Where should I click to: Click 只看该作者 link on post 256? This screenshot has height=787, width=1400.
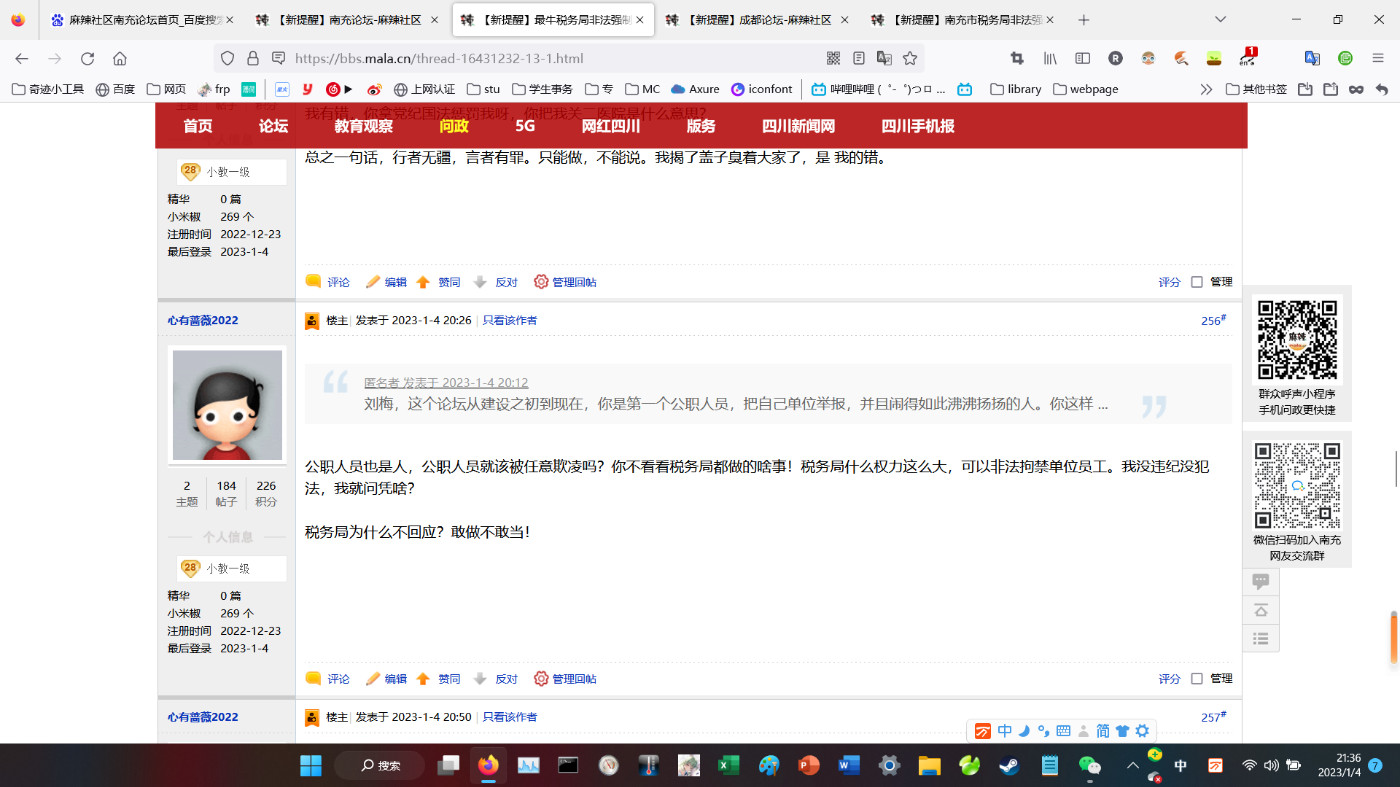pos(509,321)
